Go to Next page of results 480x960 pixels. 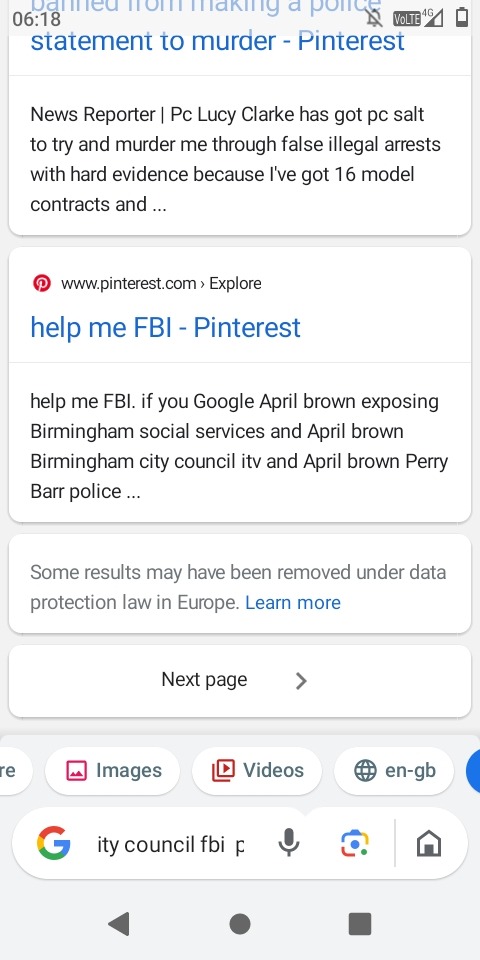[x=240, y=680]
